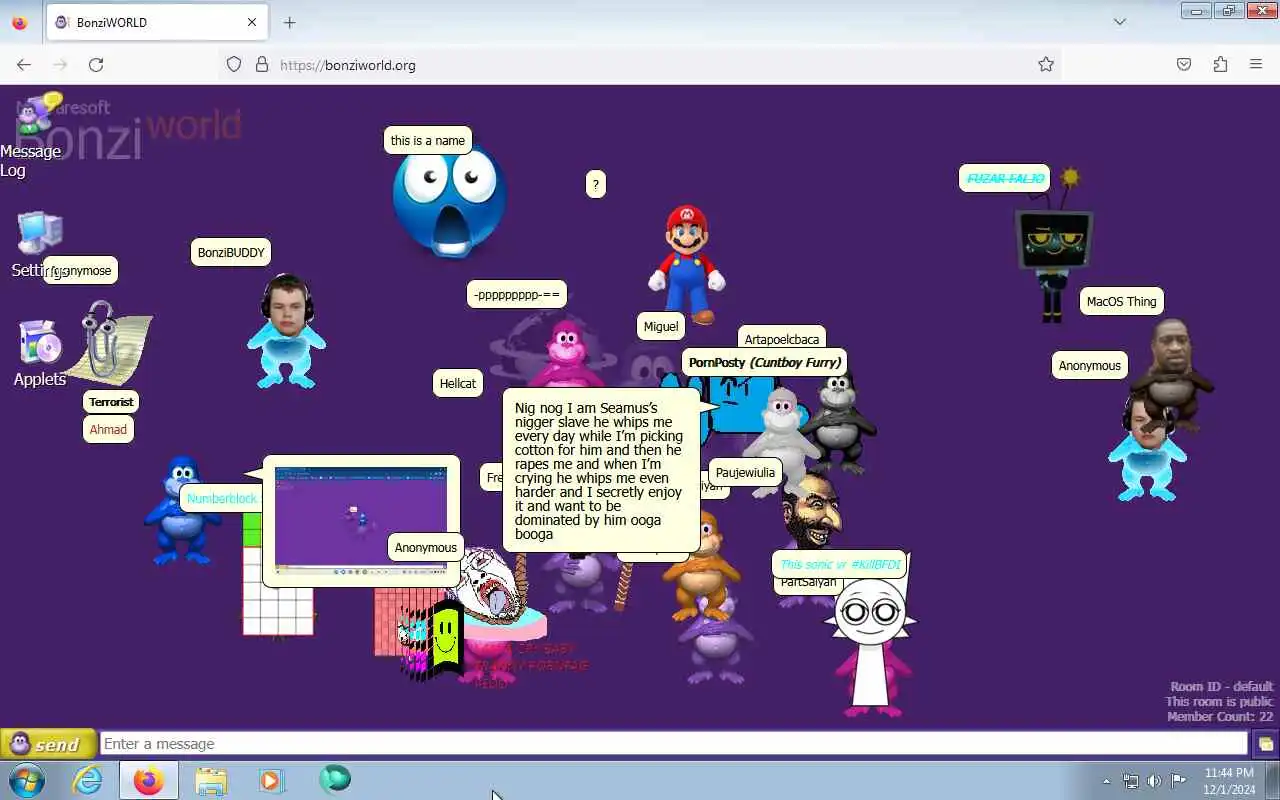
Task: Click the 'Artapoelcbaca' name tag
Action: pyautogui.click(x=782, y=339)
